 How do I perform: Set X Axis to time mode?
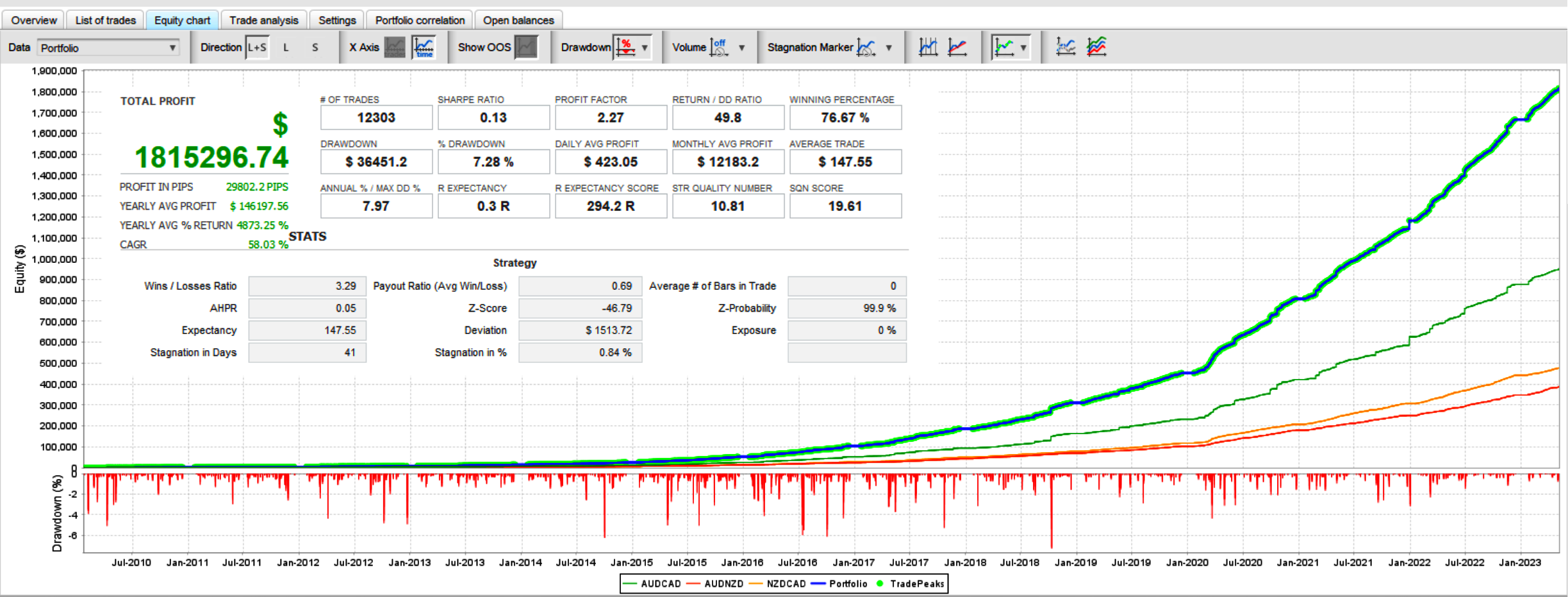[x=424, y=47]
